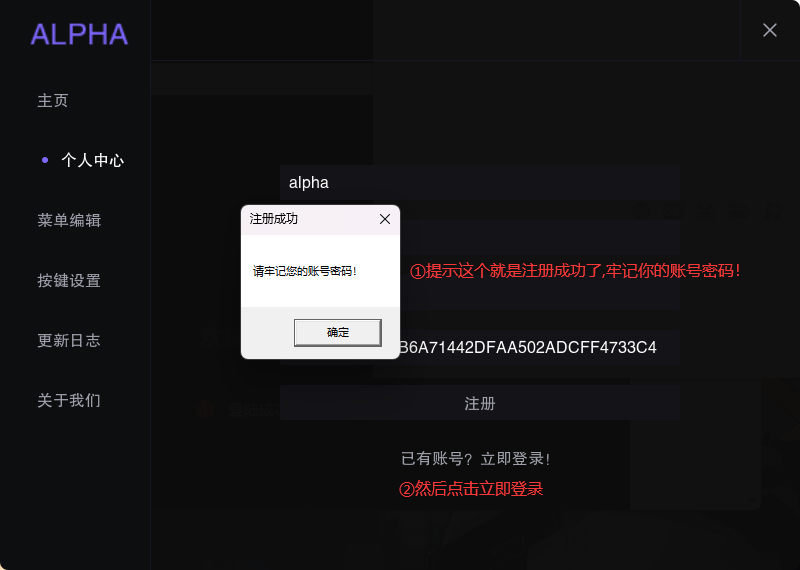800x570 pixels.
Task: Click the 请牢记您的账号密码 message text
Action: [x=305, y=271]
